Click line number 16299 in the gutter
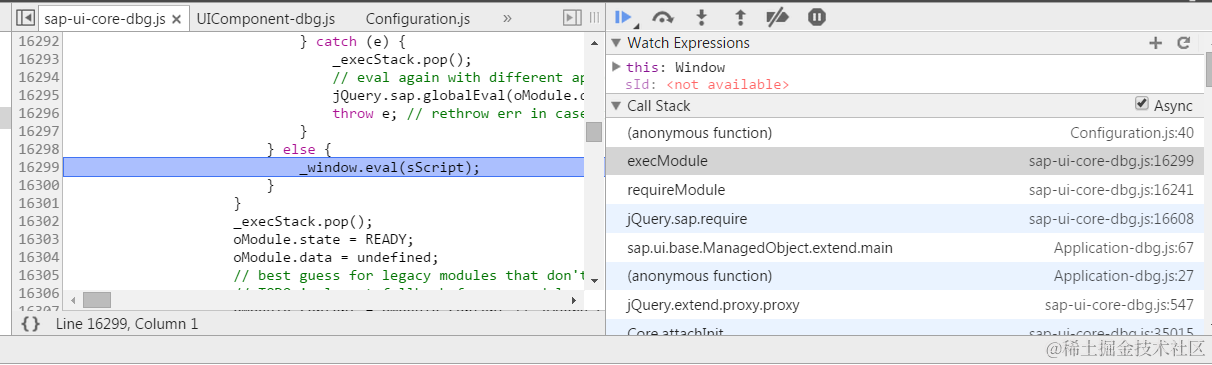 tap(40, 167)
